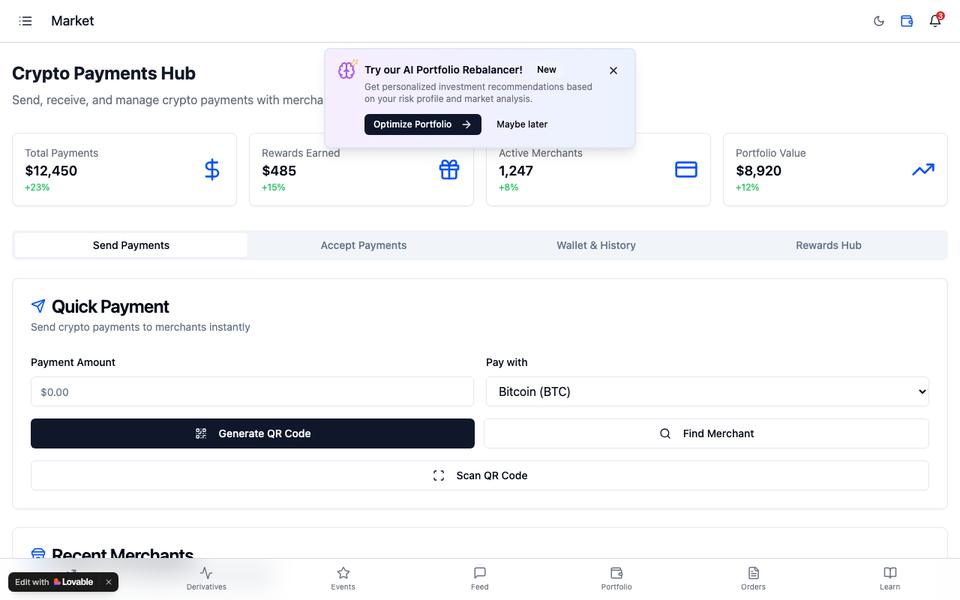Open the wallet icon in header
The height and width of the screenshot is (600, 960).
pyautogui.click(x=907, y=21)
